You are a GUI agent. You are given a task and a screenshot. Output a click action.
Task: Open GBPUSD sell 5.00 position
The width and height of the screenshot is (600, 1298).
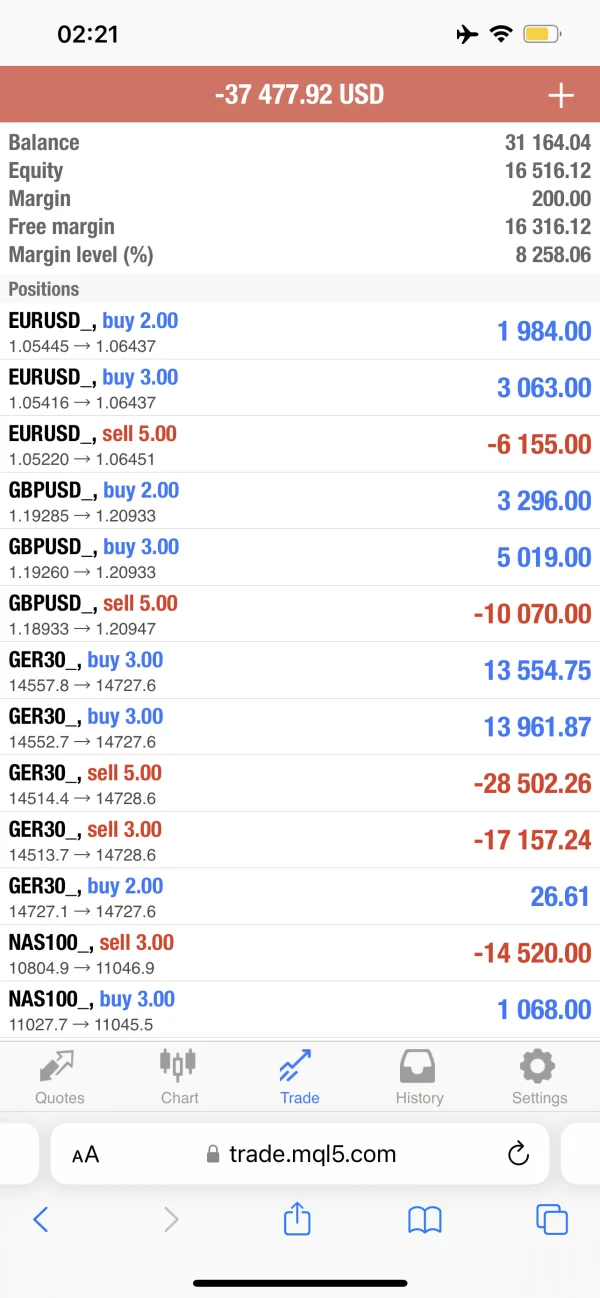(300, 614)
